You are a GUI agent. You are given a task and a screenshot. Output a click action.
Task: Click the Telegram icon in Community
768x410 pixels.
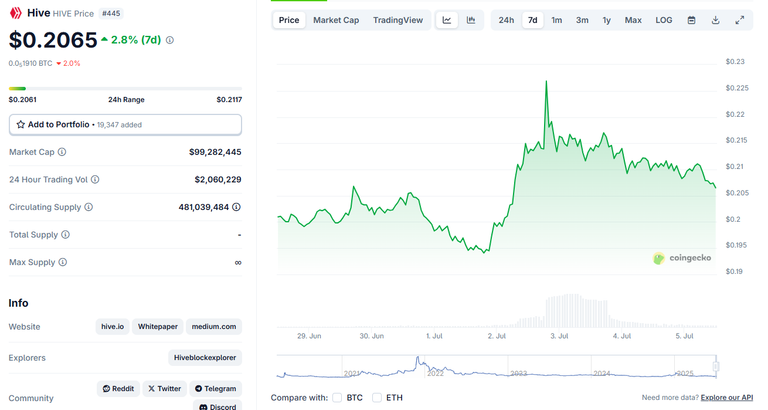point(198,388)
